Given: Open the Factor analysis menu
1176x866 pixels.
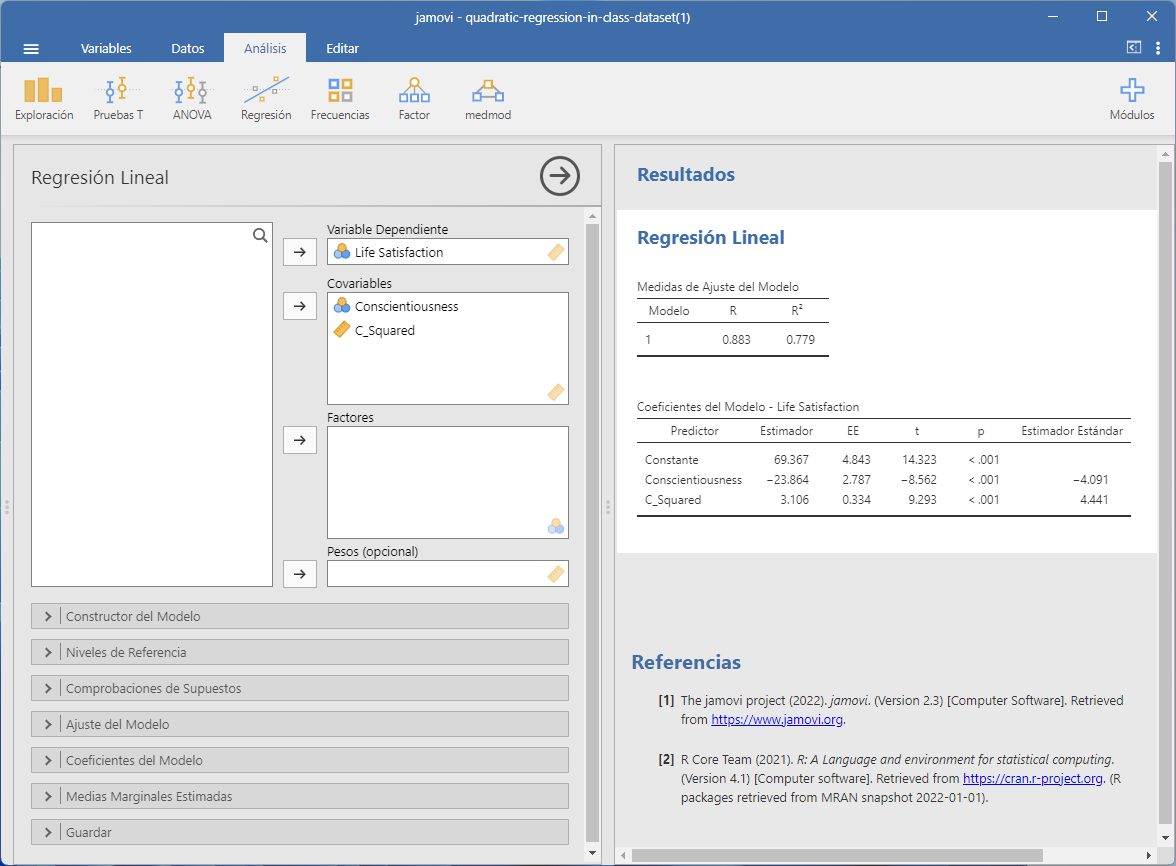Looking at the screenshot, I should [414, 99].
